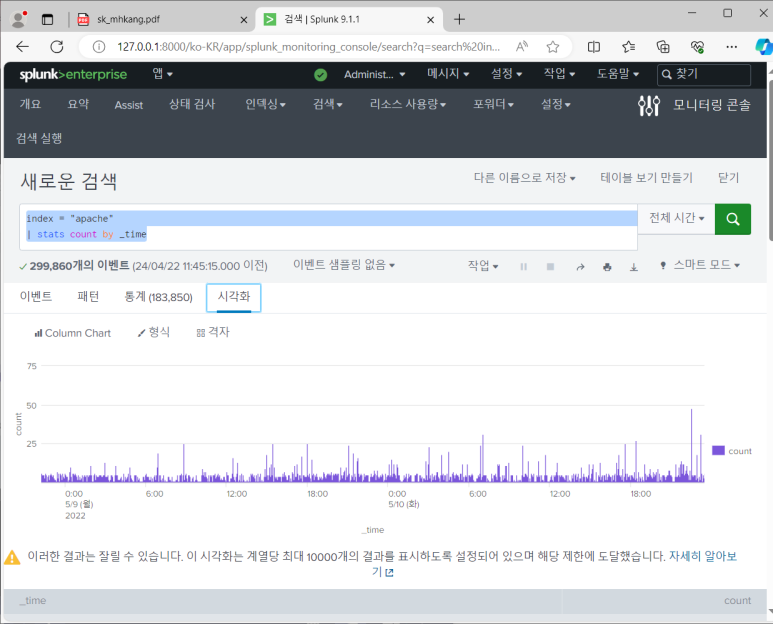Image resolution: width=773 pixels, height=624 pixels.
Task: Switch to the 이벤트 tab
Action: click(x=35, y=297)
